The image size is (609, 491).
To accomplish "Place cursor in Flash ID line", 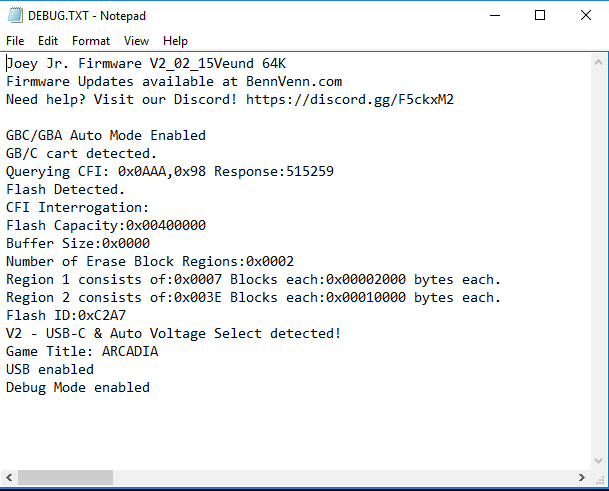I will click(x=66, y=315).
